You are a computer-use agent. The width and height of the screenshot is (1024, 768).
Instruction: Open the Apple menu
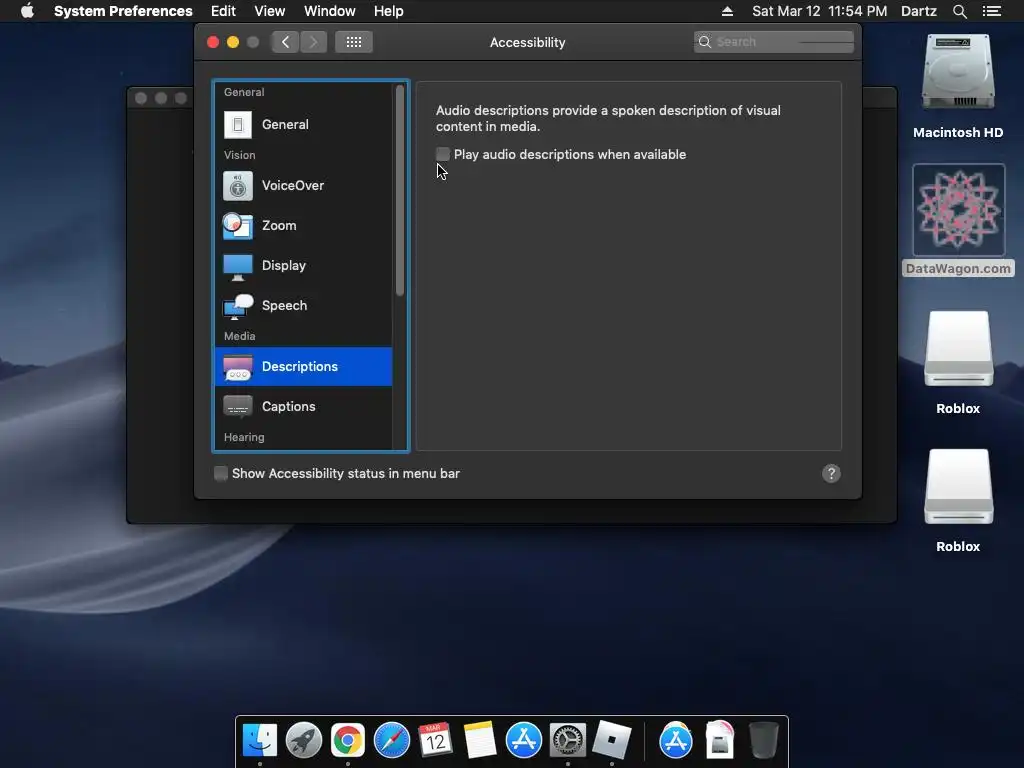coord(27,11)
